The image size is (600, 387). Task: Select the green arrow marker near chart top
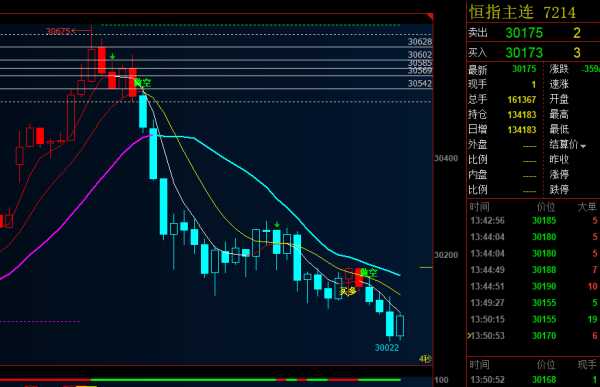pyautogui.click(x=112, y=57)
